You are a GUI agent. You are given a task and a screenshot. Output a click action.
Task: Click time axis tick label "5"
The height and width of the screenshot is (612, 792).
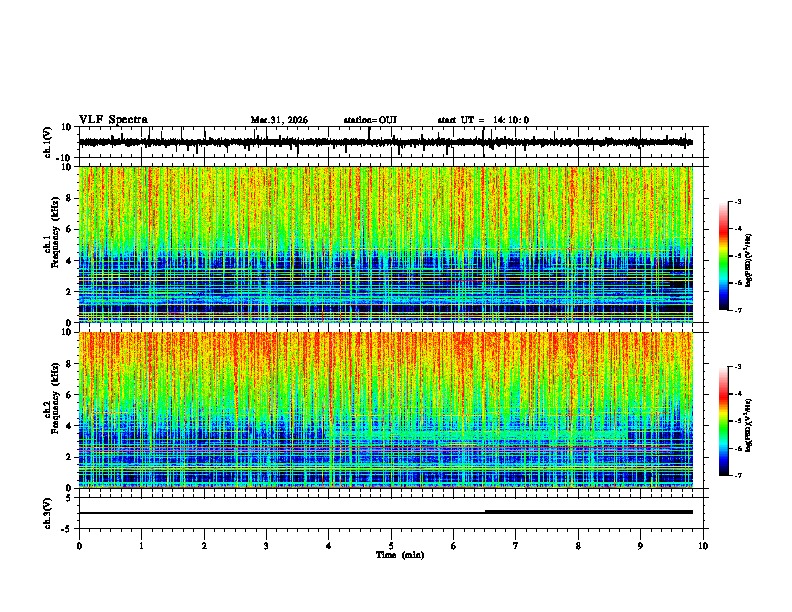[391, 546]
